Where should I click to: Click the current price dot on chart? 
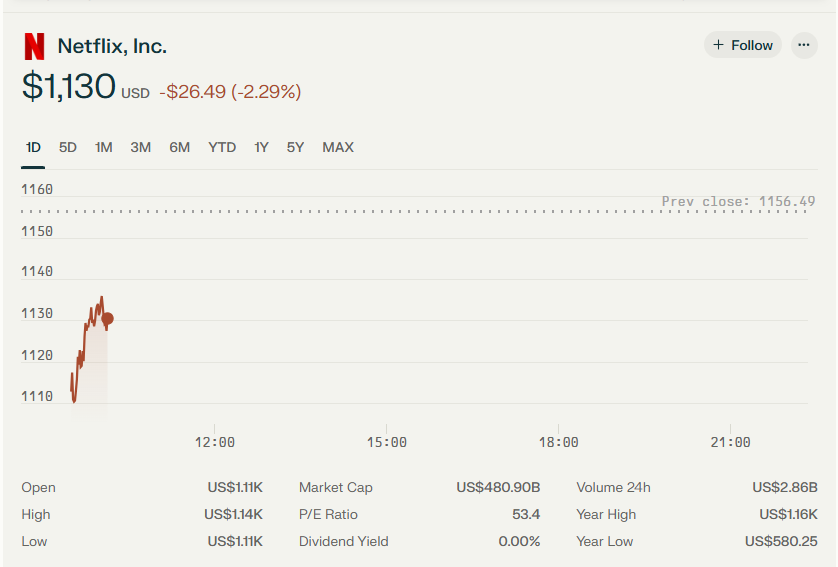[x=107, y=319]
